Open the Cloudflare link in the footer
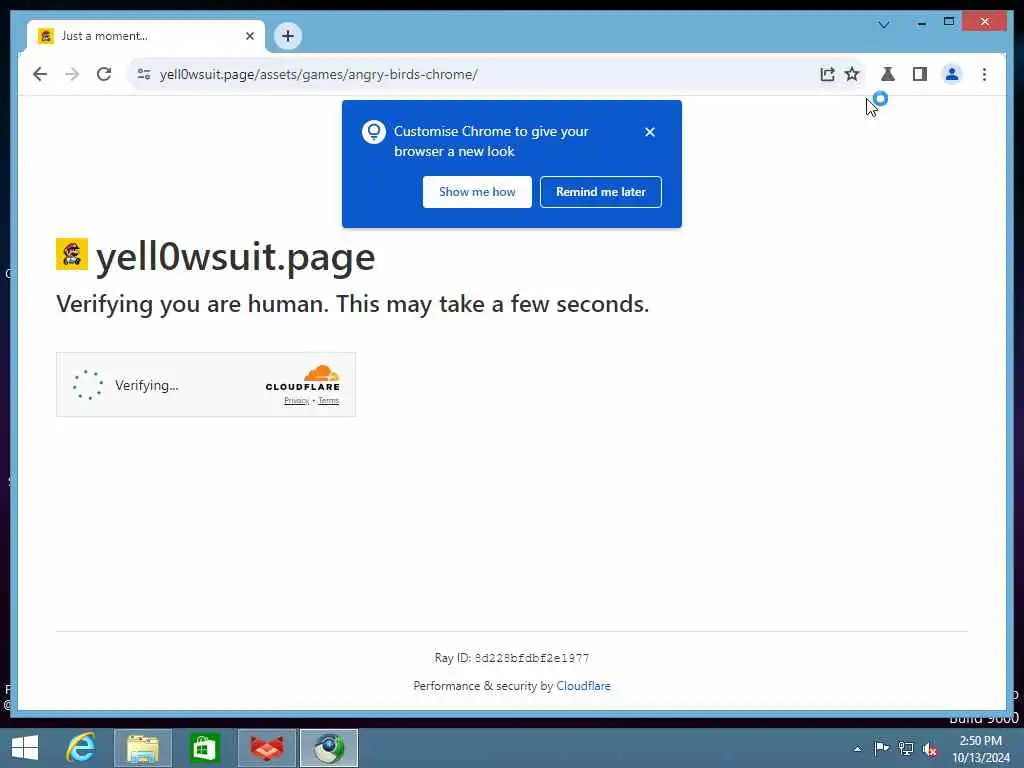Viewport: 1024px width, 768px height. click(583, 686)
